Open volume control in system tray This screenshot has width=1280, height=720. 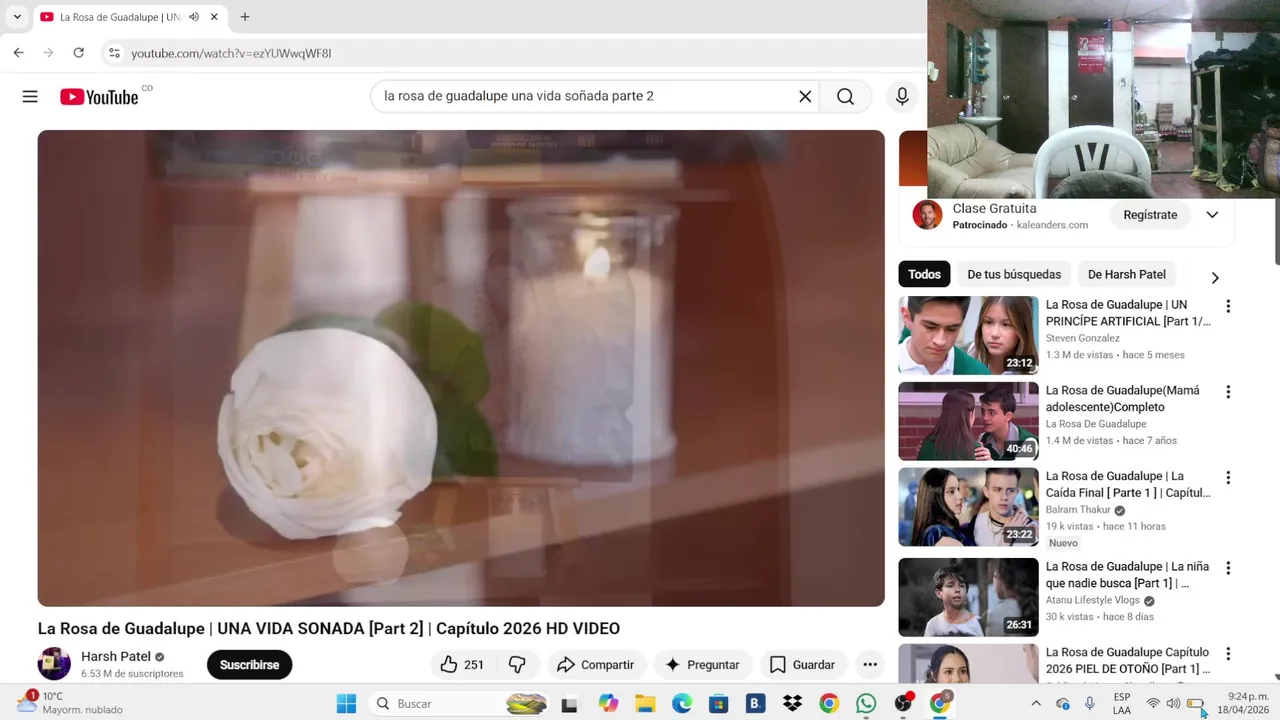point(1173,704)
